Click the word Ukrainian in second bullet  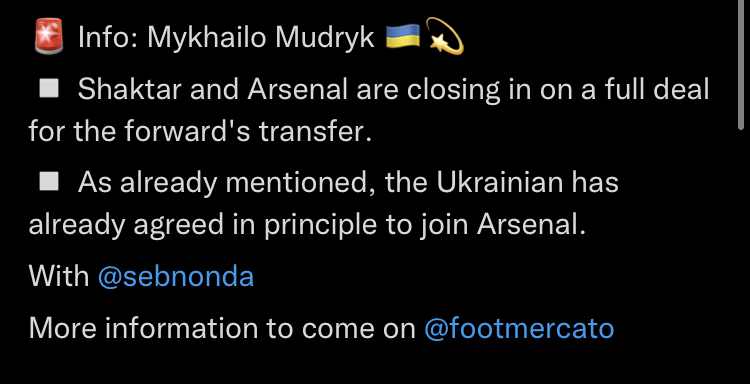(499, 183)
